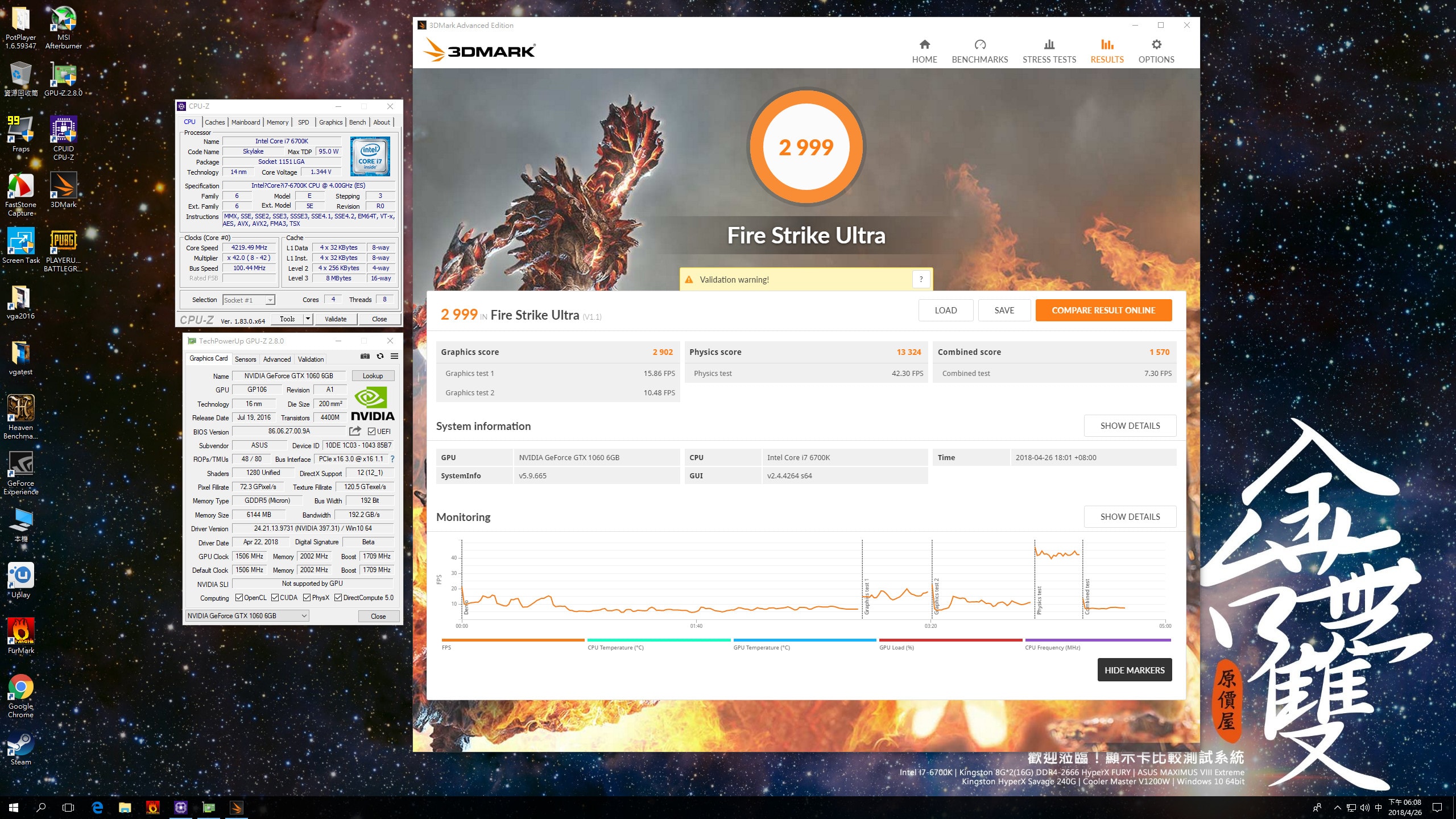Open the Recycle Bin desktop icon
The width and height of the screenshot is (1456, 819).
click(x=21, y=79)
